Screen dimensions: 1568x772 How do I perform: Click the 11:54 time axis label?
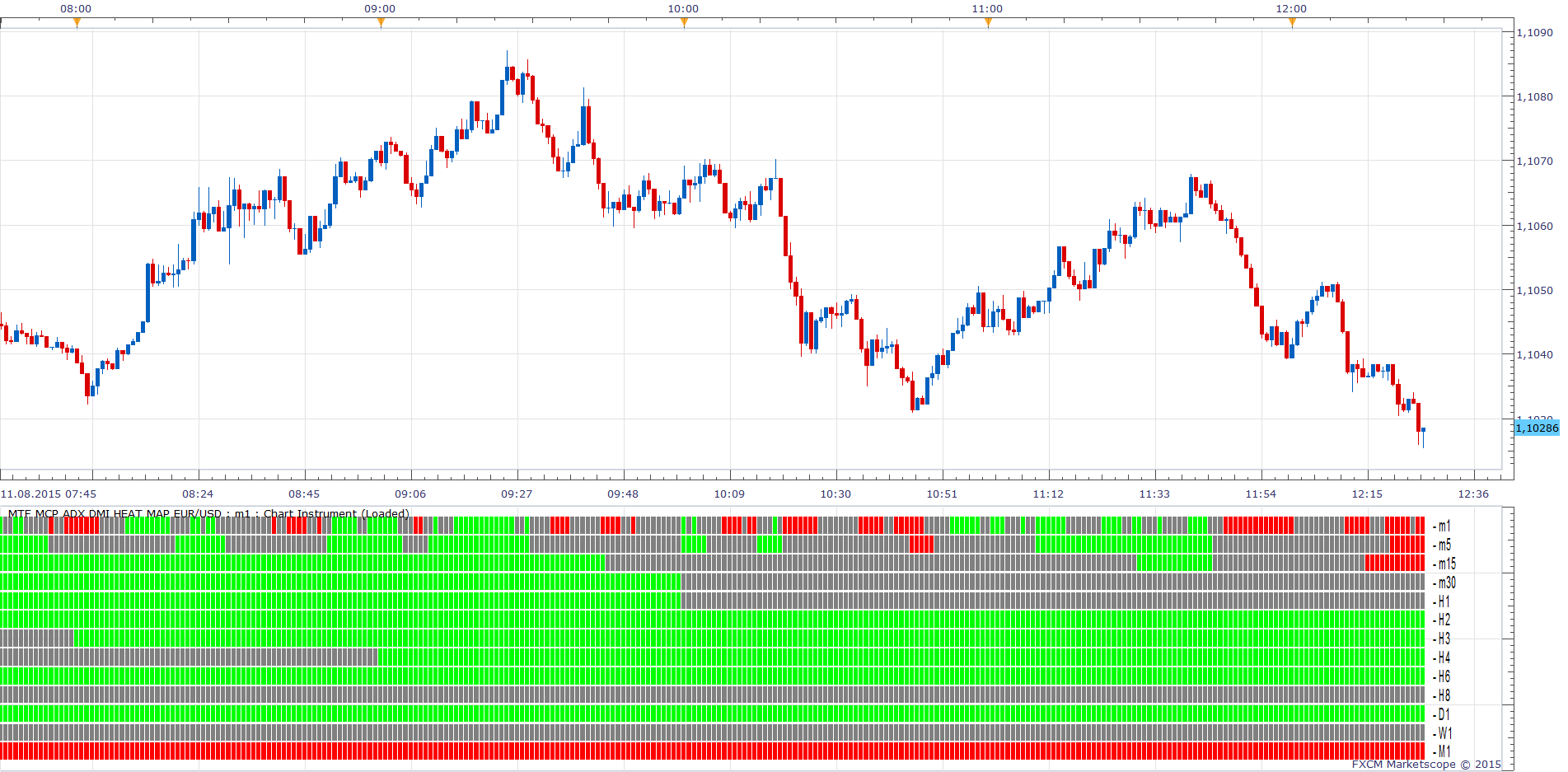tap(1261, 494)
